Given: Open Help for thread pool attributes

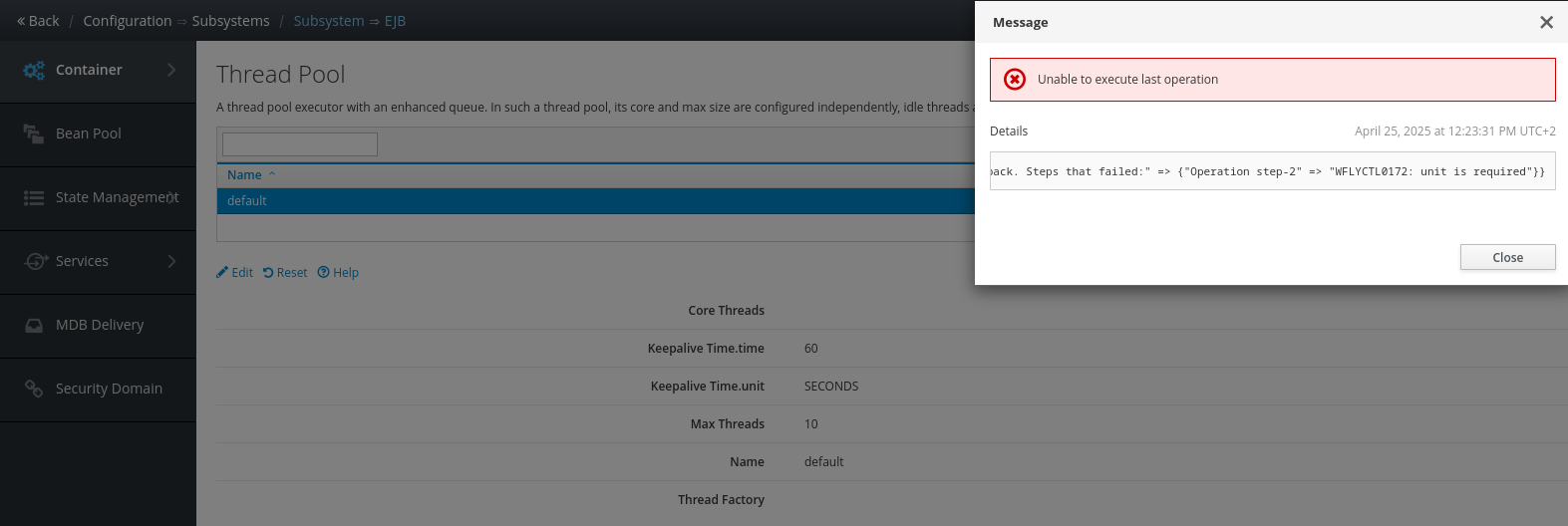Looking at the screenshot, I should click(x=338, y=273).
